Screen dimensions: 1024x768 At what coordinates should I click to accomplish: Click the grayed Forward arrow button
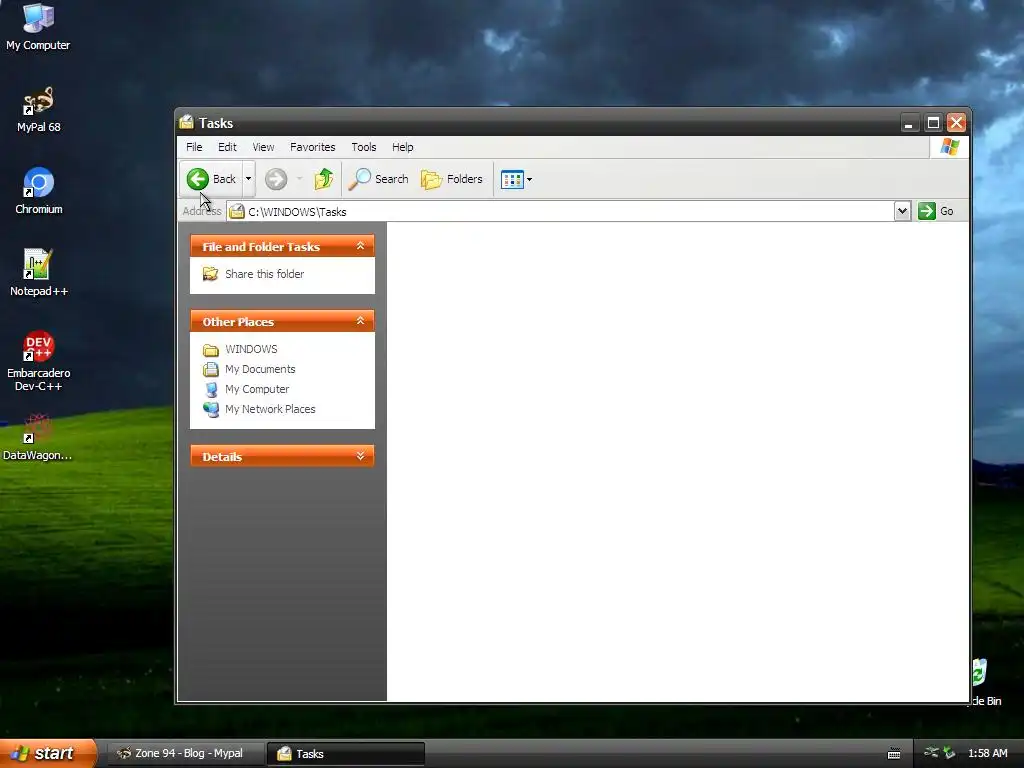pyautogui.click(x=276, y=179)
